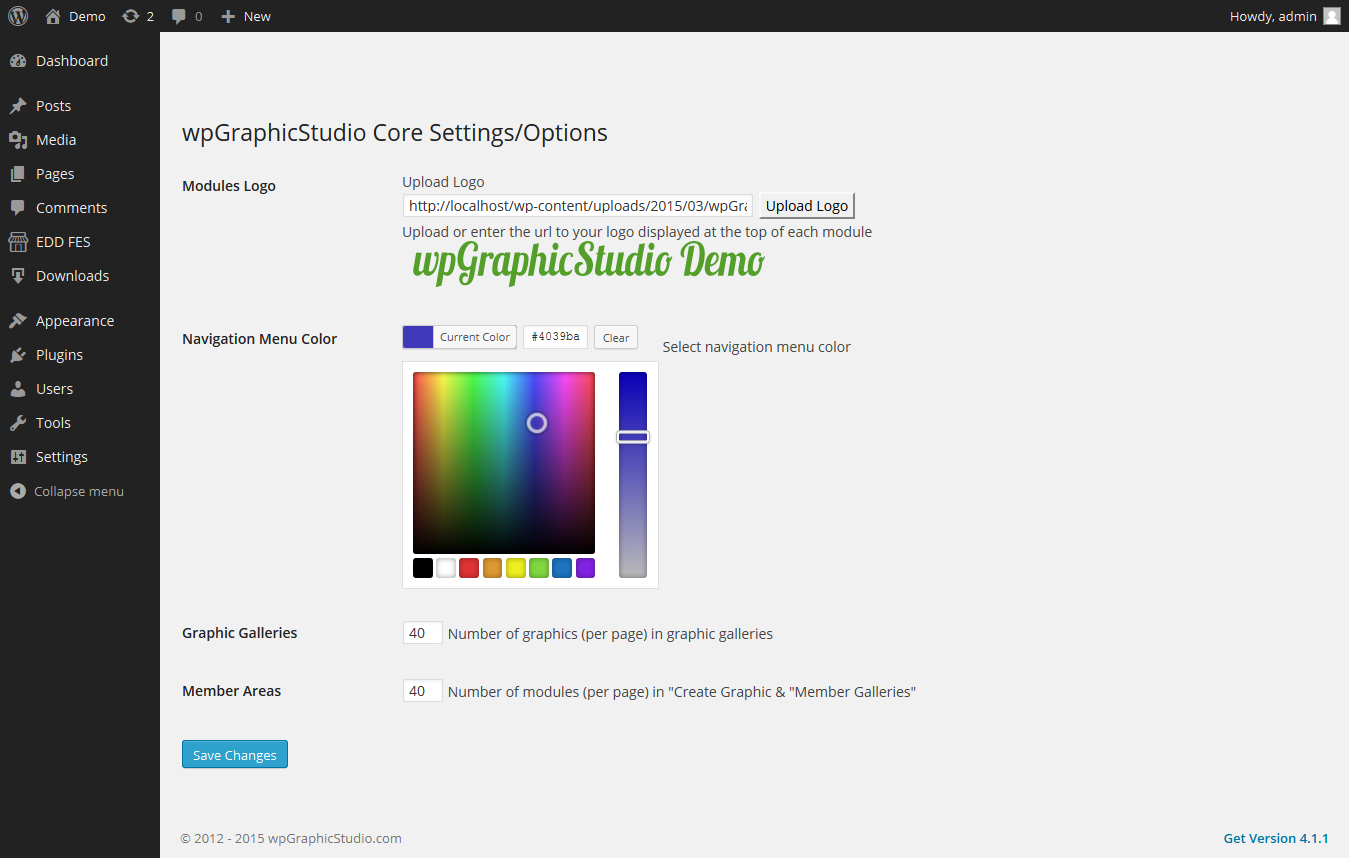Open the Pages menu item
Image resolution: width=1349 pixels, height=858 pixels.
pos(80,174)
